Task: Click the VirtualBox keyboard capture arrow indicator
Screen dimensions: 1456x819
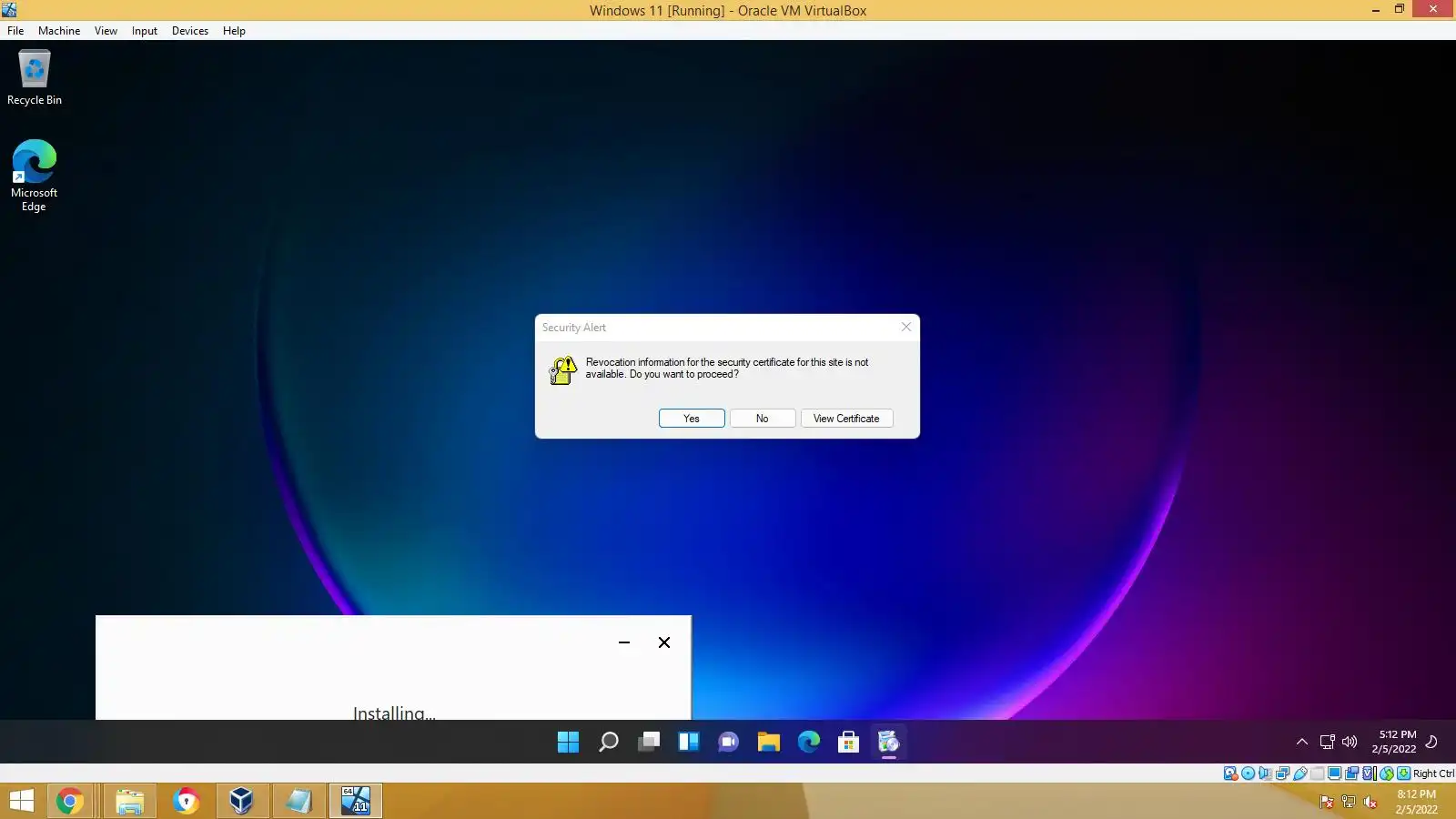Action: coord(1403,773)
